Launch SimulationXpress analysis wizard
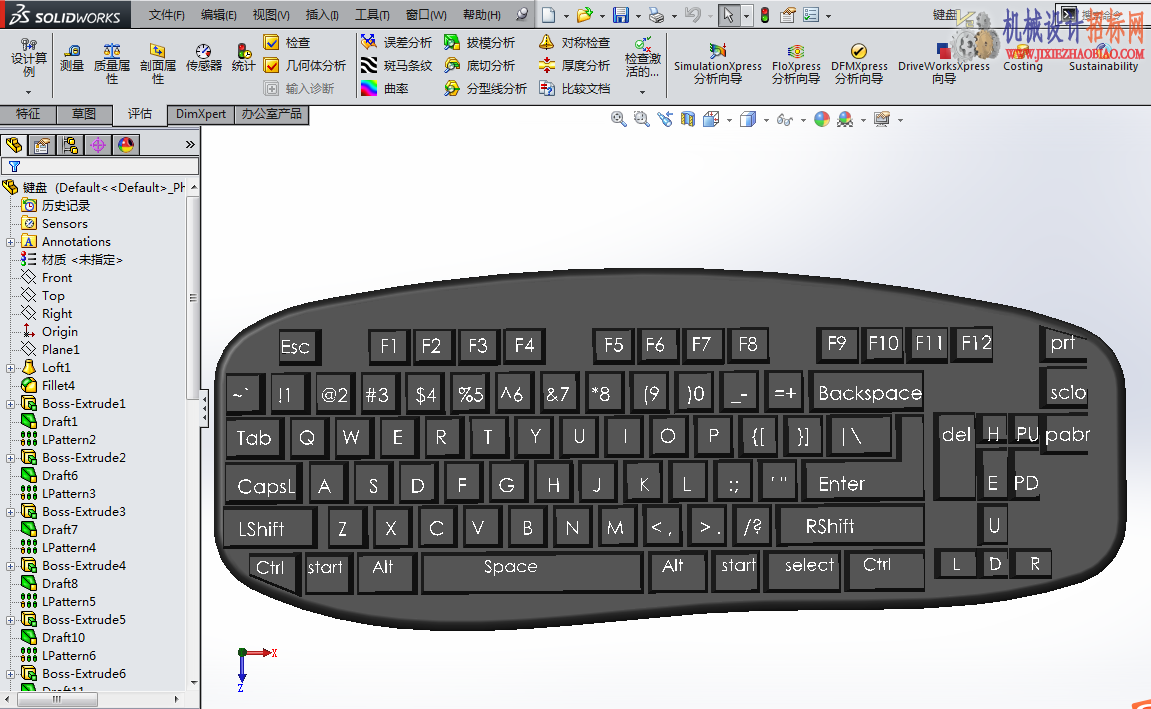The width and height of the screenshot is (1151, 709). pyautogui.click(x=718, y=63)
